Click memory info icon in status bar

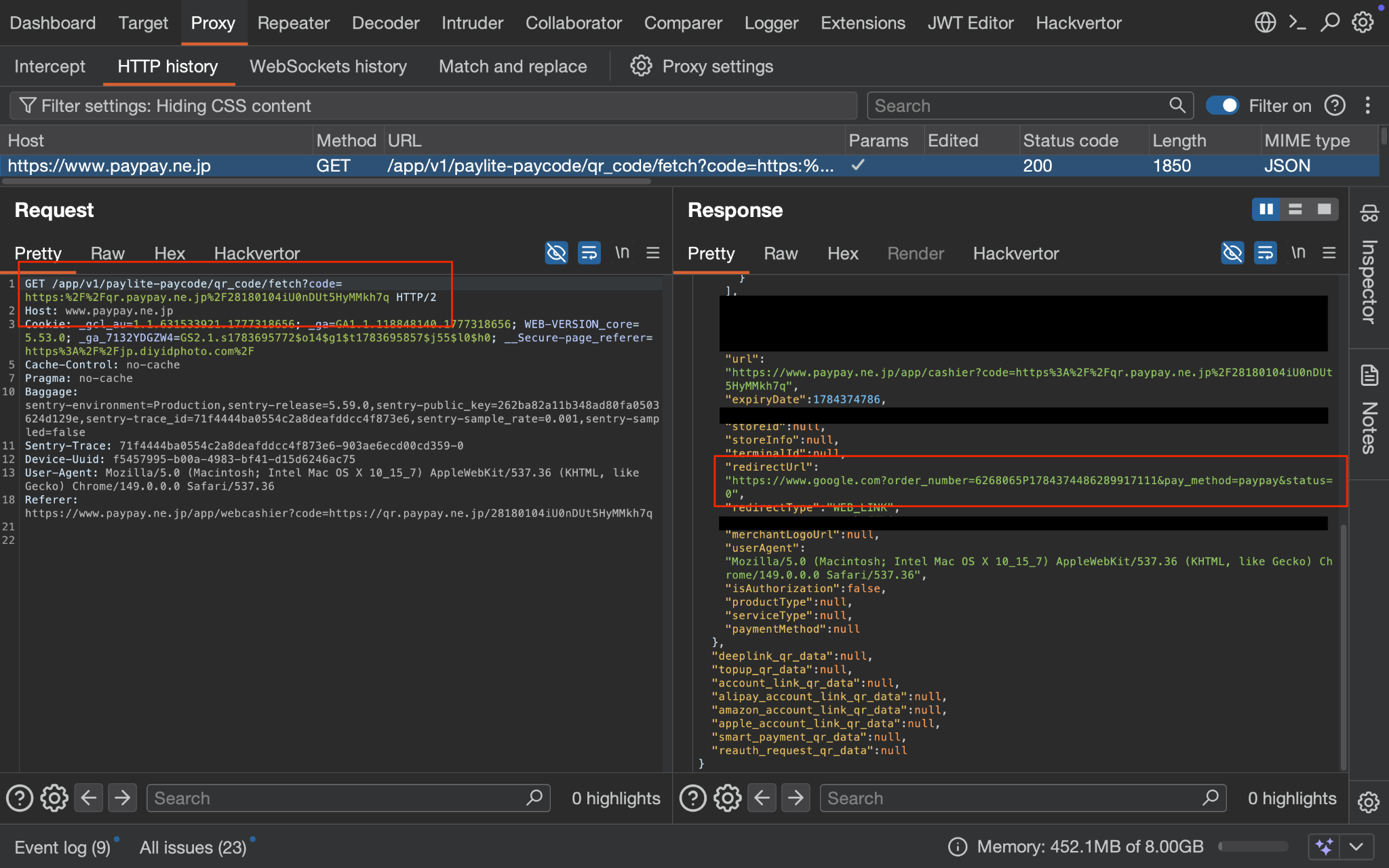tap(958, 846)
